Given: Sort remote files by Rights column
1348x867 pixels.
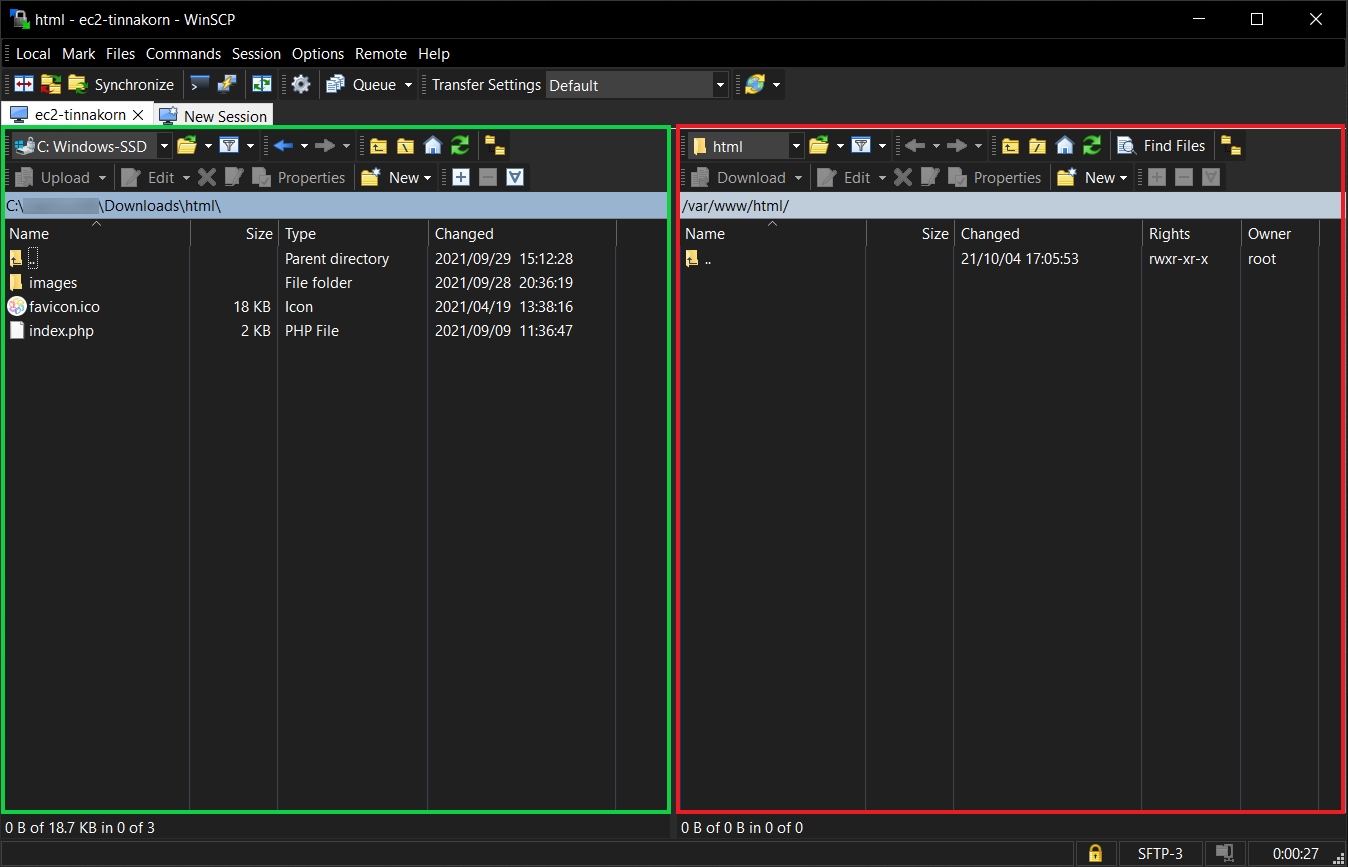Looking at the screenshot, I should (1190, 234).
